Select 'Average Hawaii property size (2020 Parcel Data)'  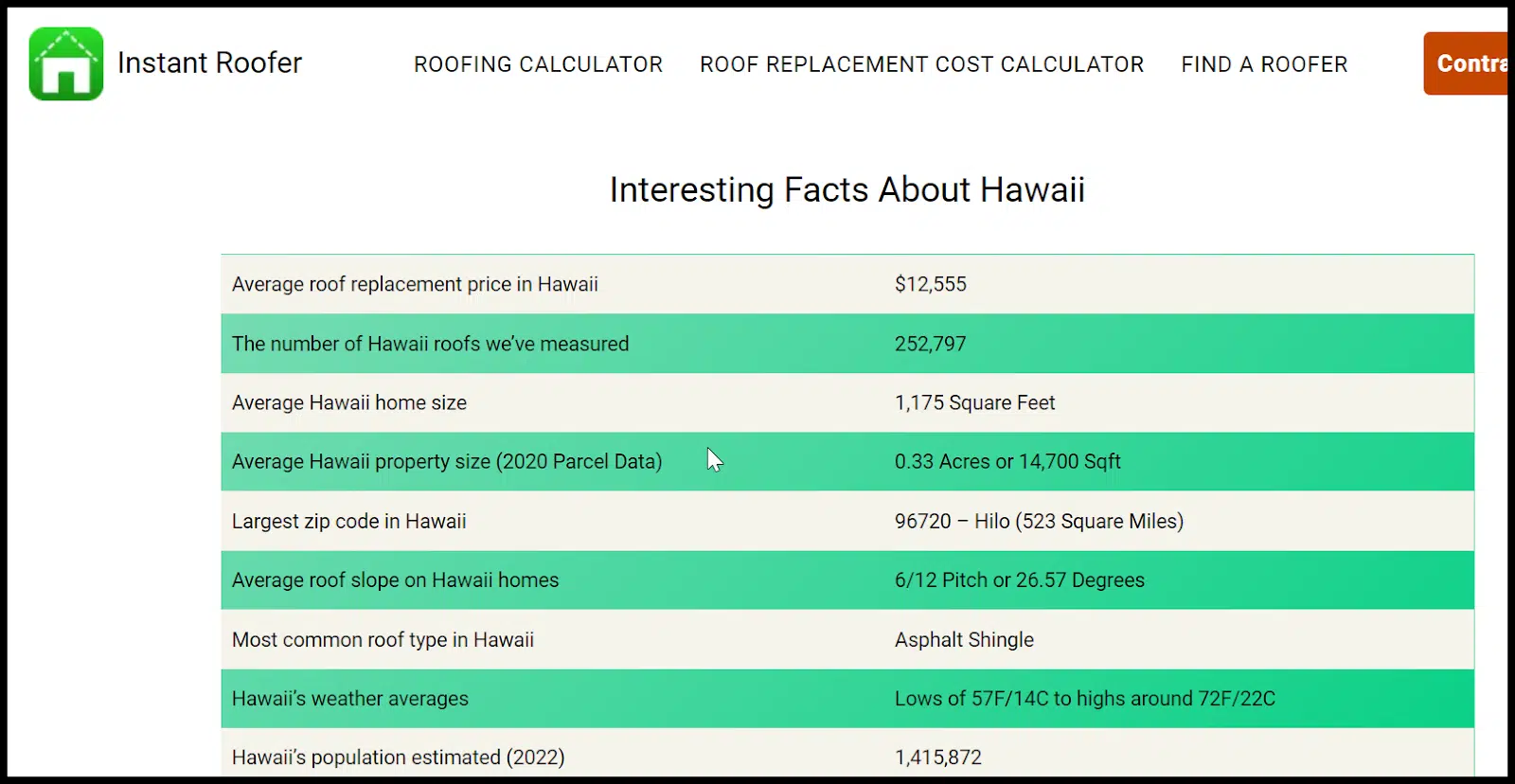click(x=447, y=462)
